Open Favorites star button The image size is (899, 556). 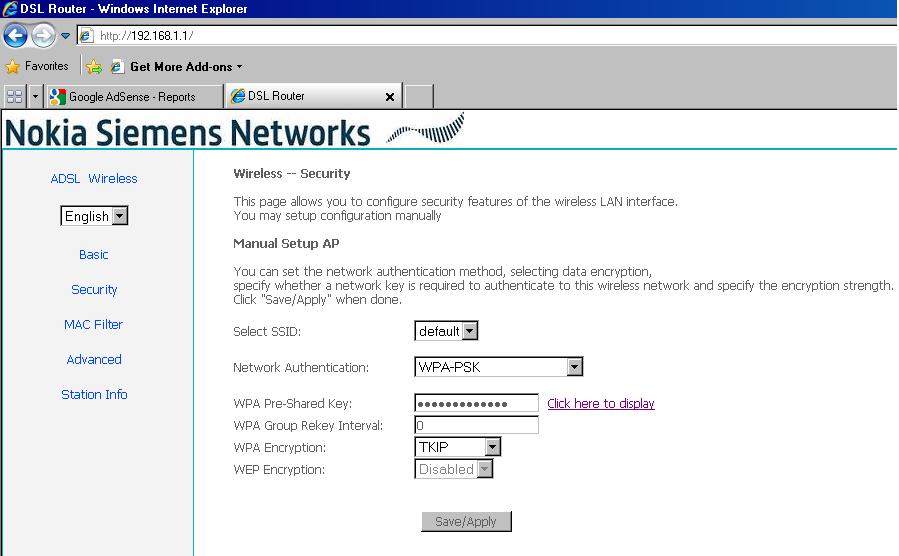[37, 66]
